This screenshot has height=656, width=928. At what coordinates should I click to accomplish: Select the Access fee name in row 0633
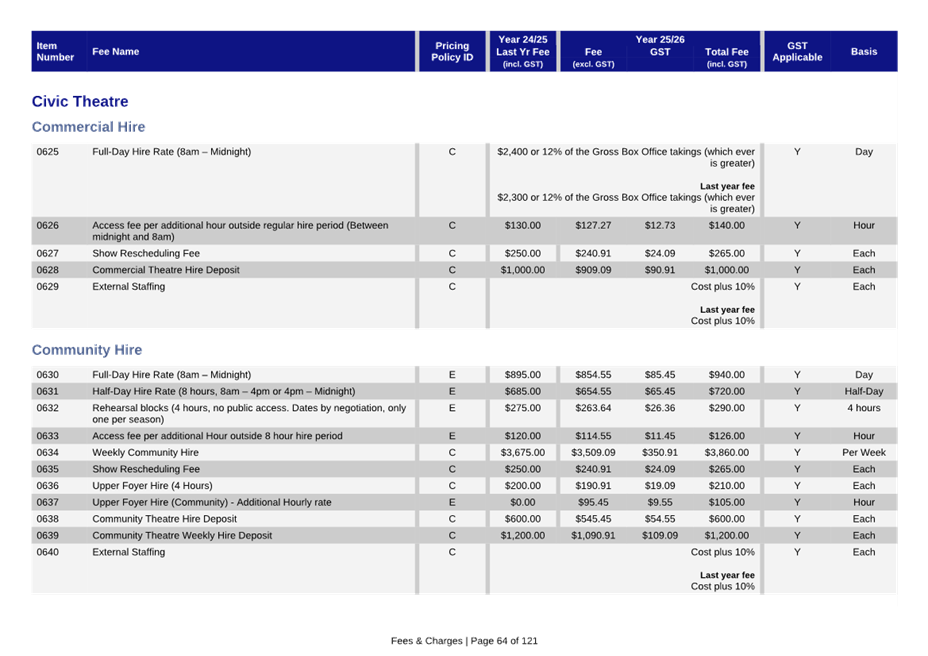[x=217, y=436]
